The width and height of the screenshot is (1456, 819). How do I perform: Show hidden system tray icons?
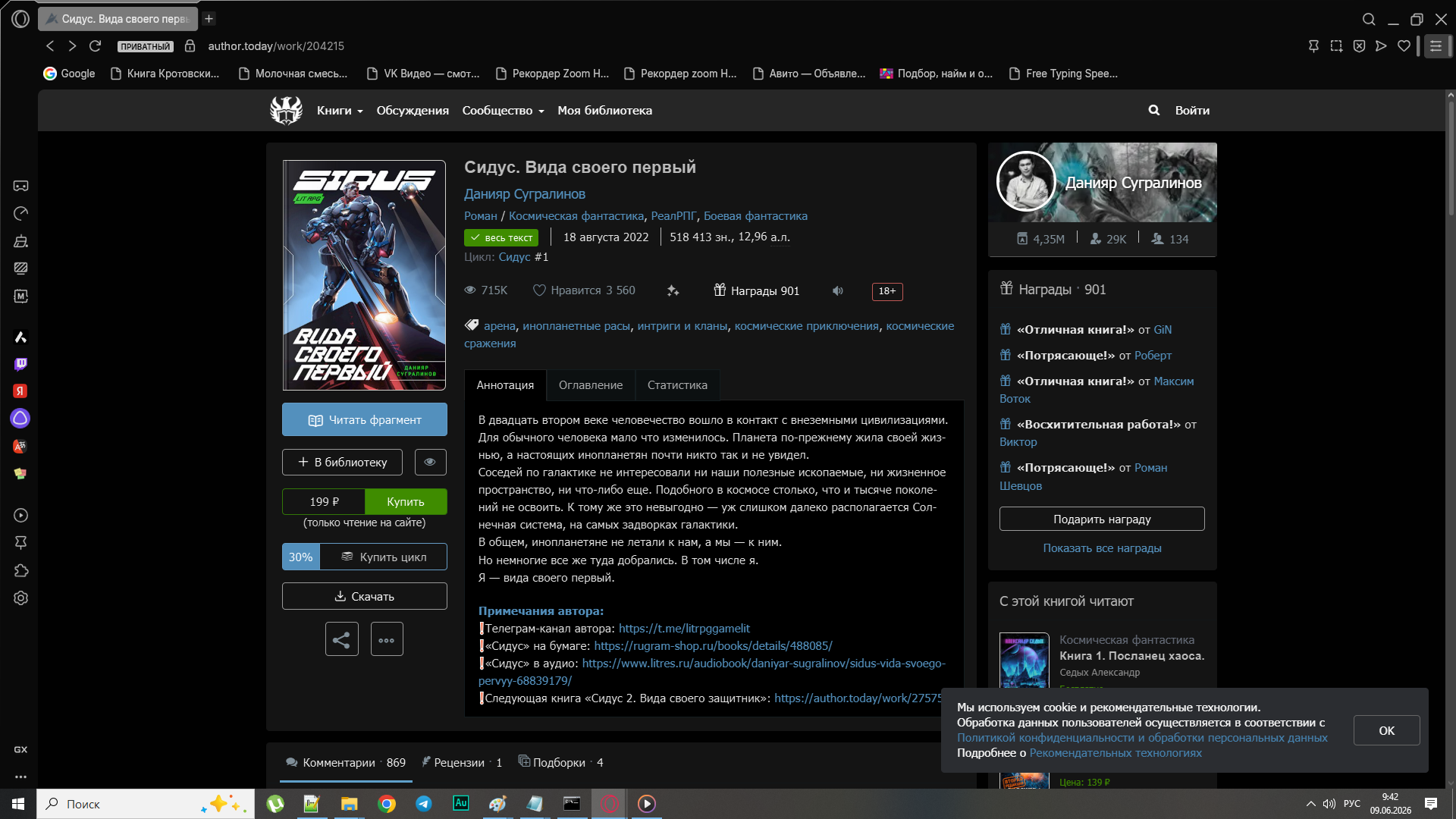click(1310, 804)
